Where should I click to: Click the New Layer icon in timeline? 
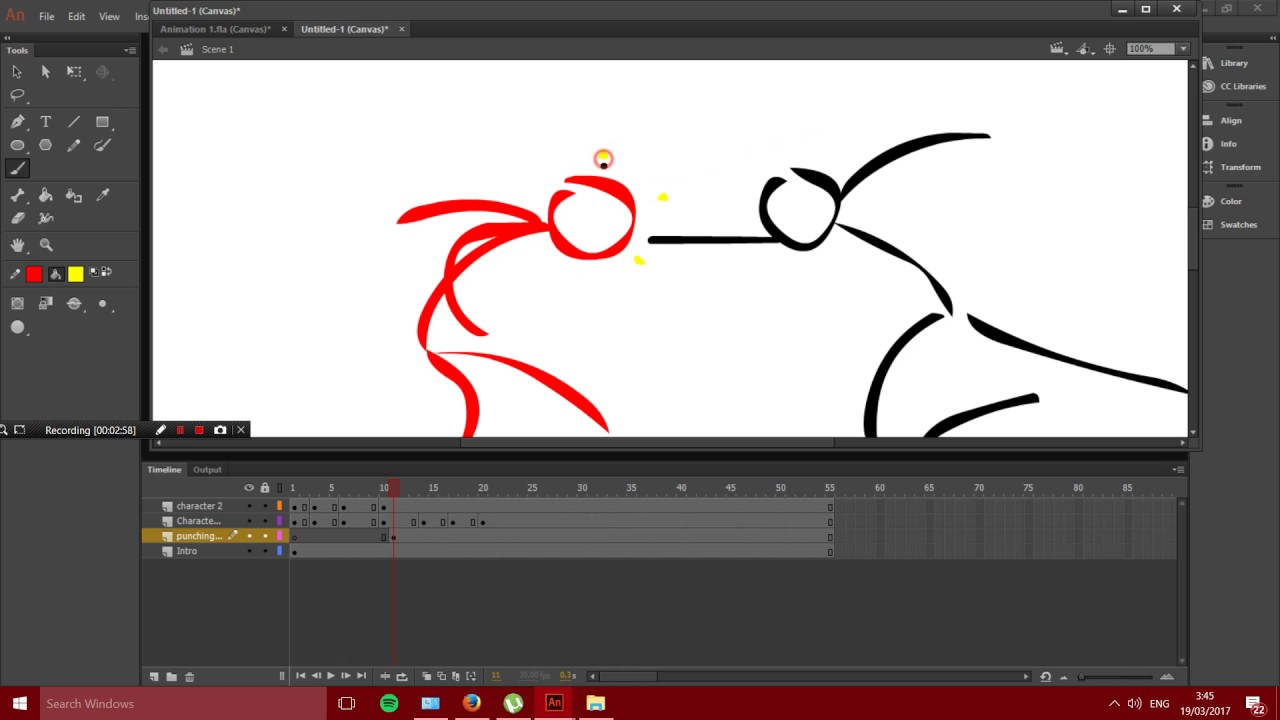tap(154, 677)
